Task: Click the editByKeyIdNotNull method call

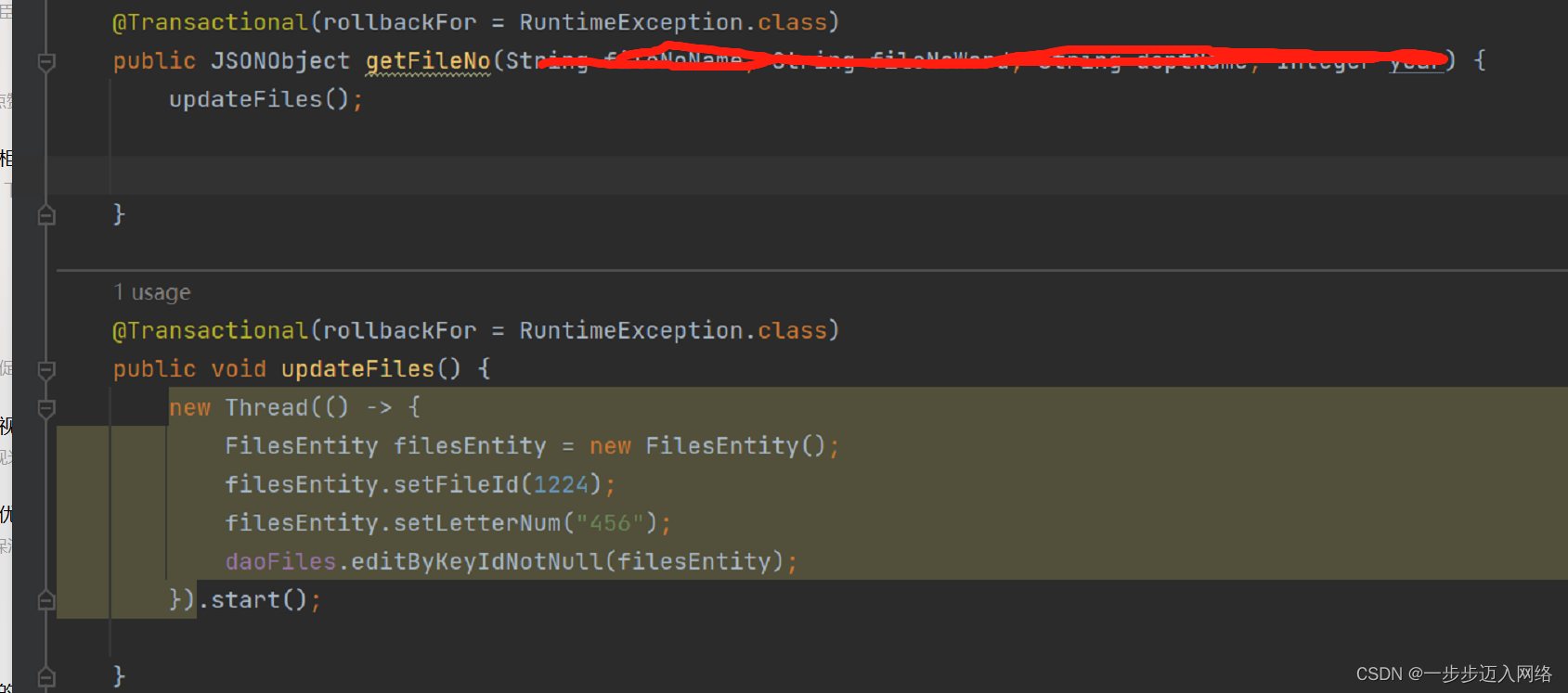Action: [x=477, y=562]
